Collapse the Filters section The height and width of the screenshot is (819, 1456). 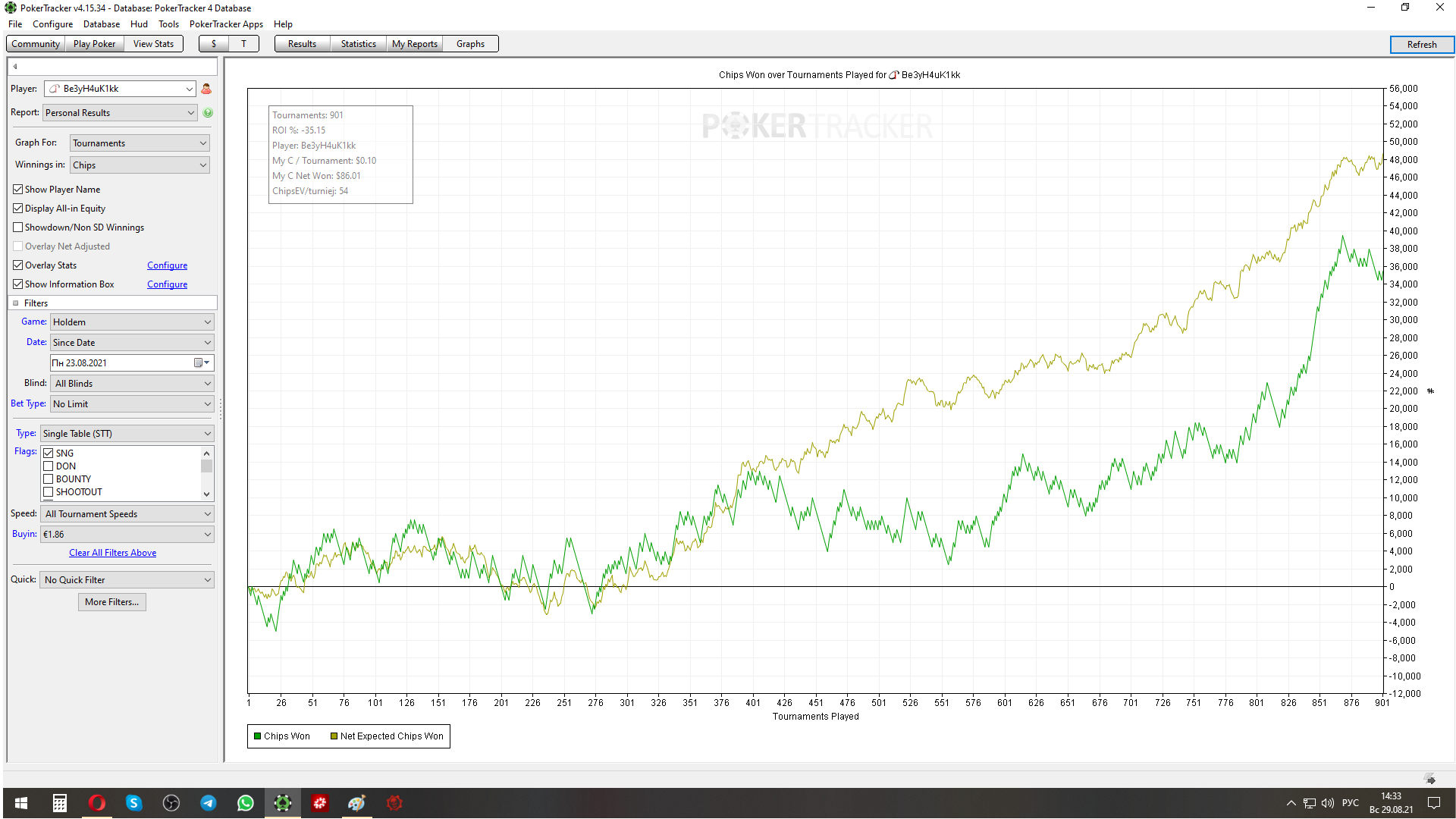click(15, 303)
